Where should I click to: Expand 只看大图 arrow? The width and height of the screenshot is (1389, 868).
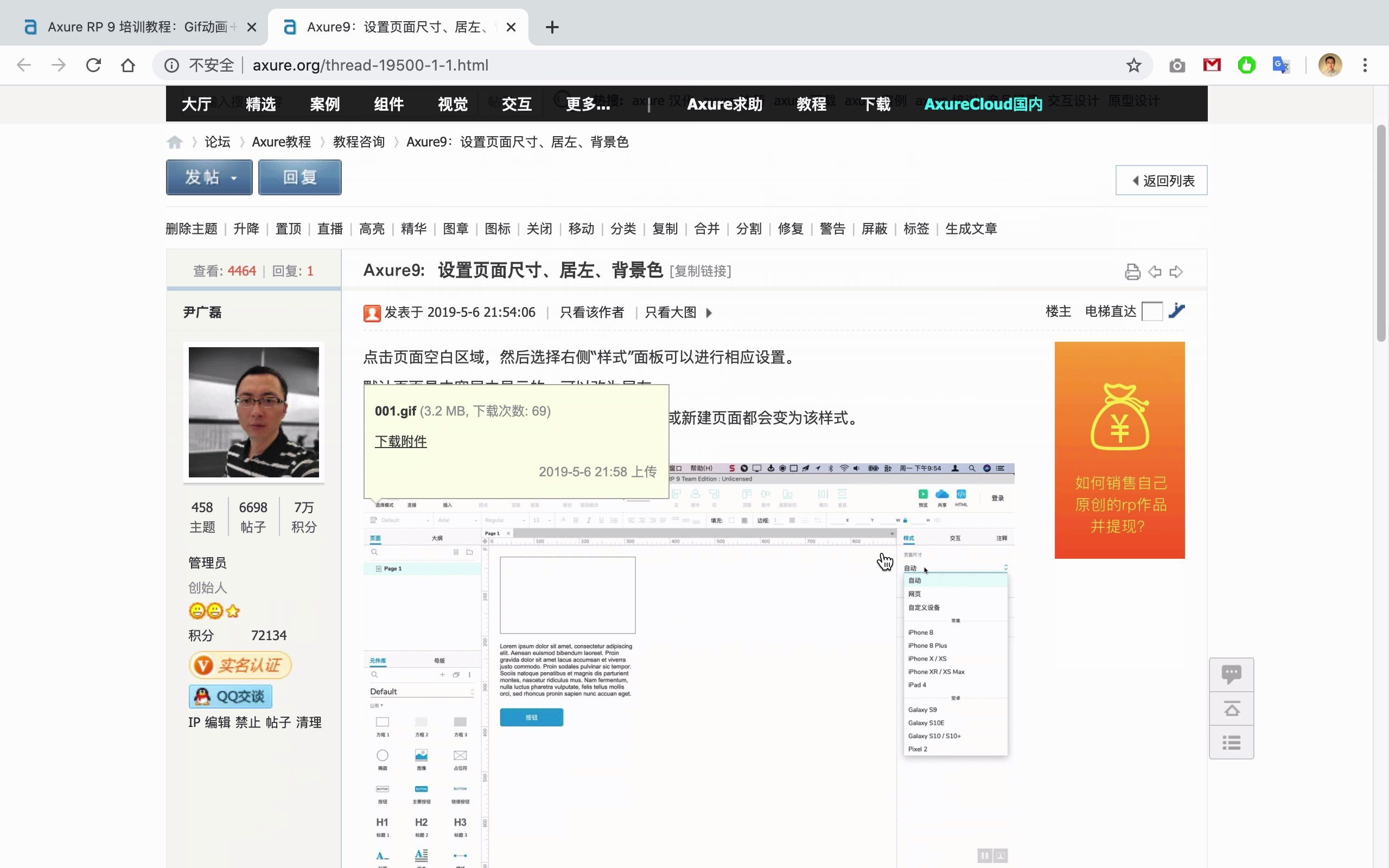[709, 313]
